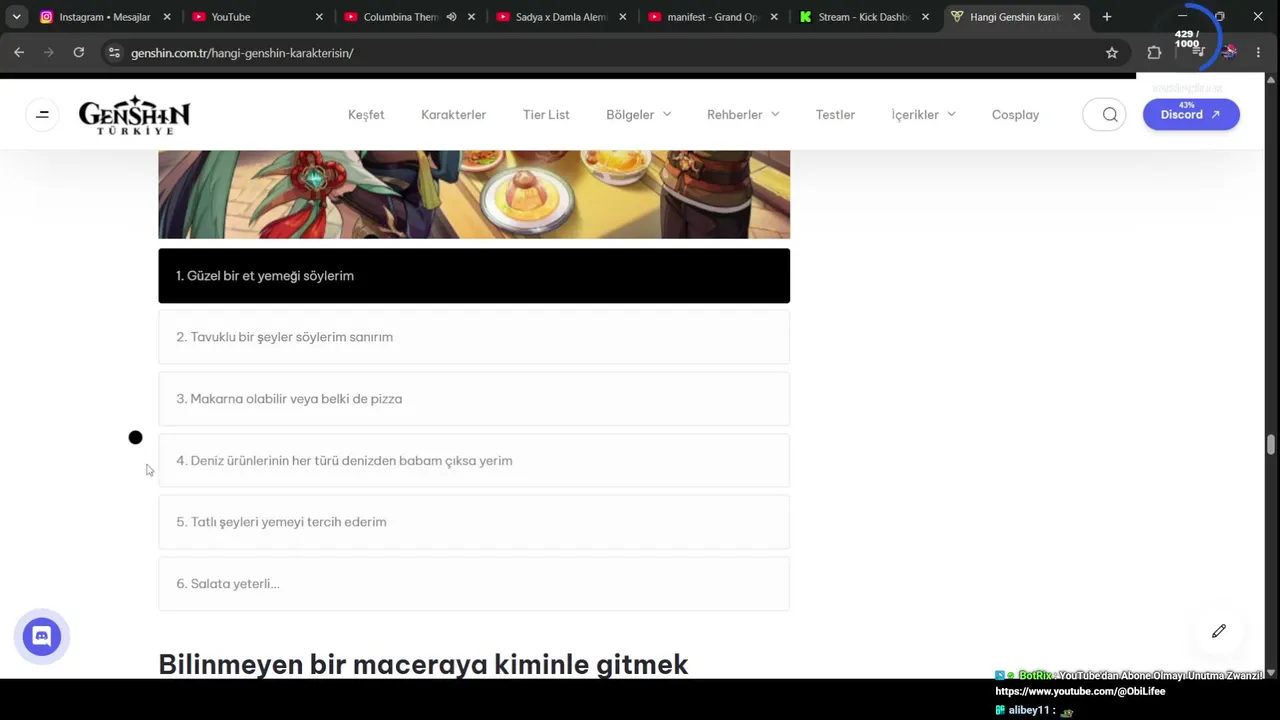
Task: Mute audio on the Columbina tab speaker icon
Action: 451,17
